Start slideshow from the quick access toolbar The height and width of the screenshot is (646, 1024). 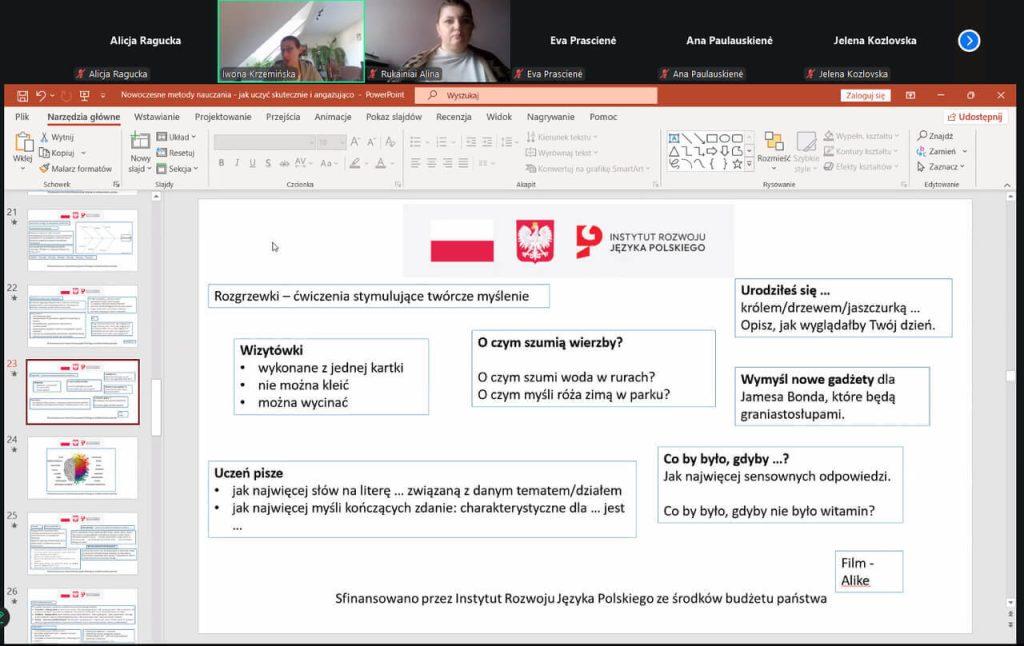(84, 96)
